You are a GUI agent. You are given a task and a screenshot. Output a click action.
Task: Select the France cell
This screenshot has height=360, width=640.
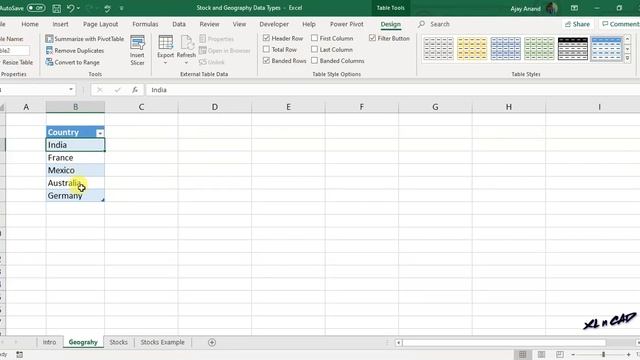tap(76, 158)
